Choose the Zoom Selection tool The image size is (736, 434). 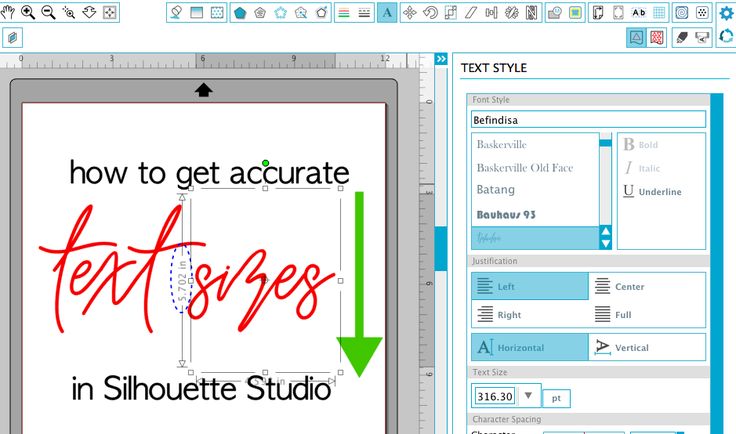[69, 12]
